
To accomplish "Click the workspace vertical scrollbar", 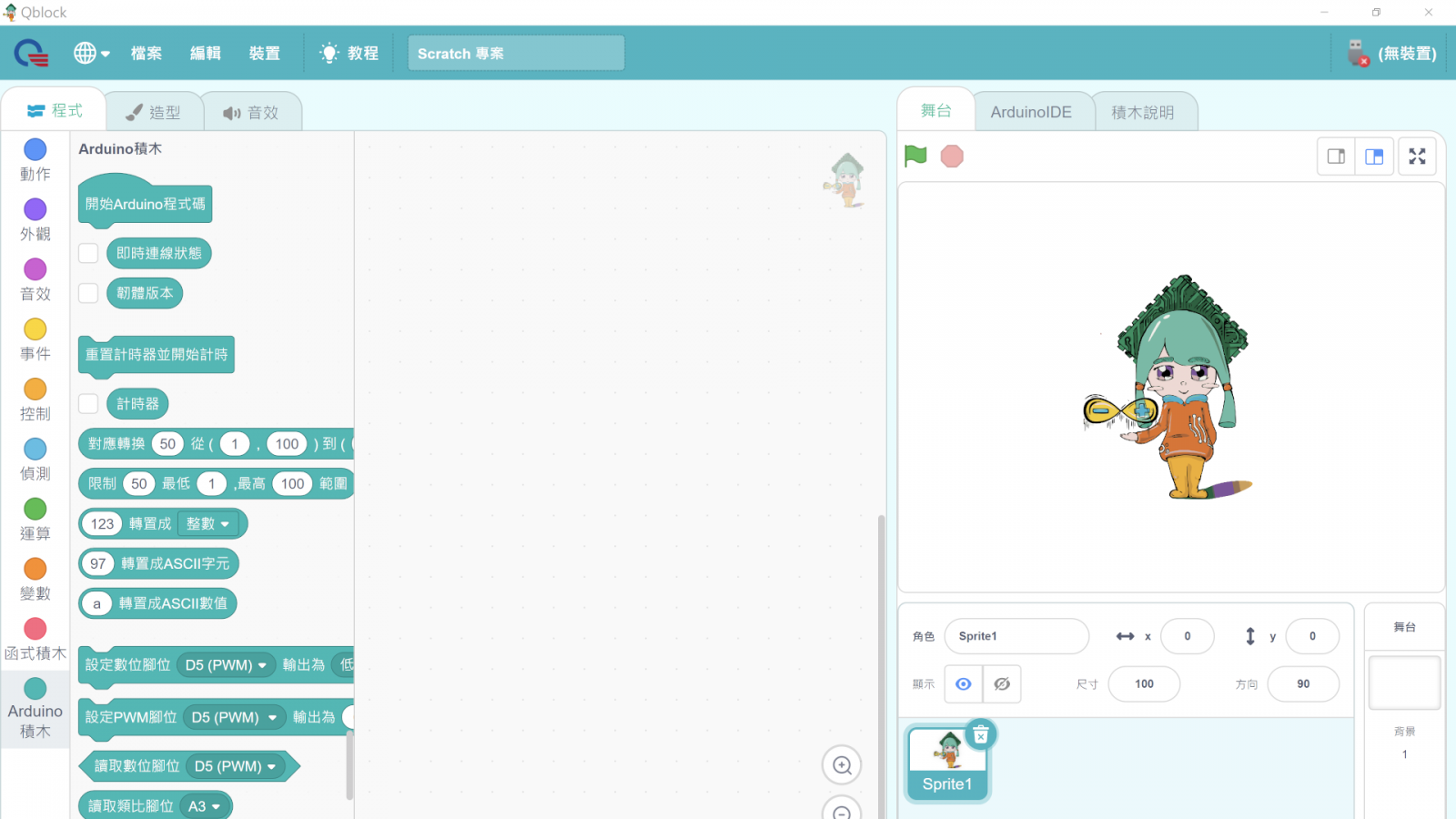I will (x=881, y=666).
